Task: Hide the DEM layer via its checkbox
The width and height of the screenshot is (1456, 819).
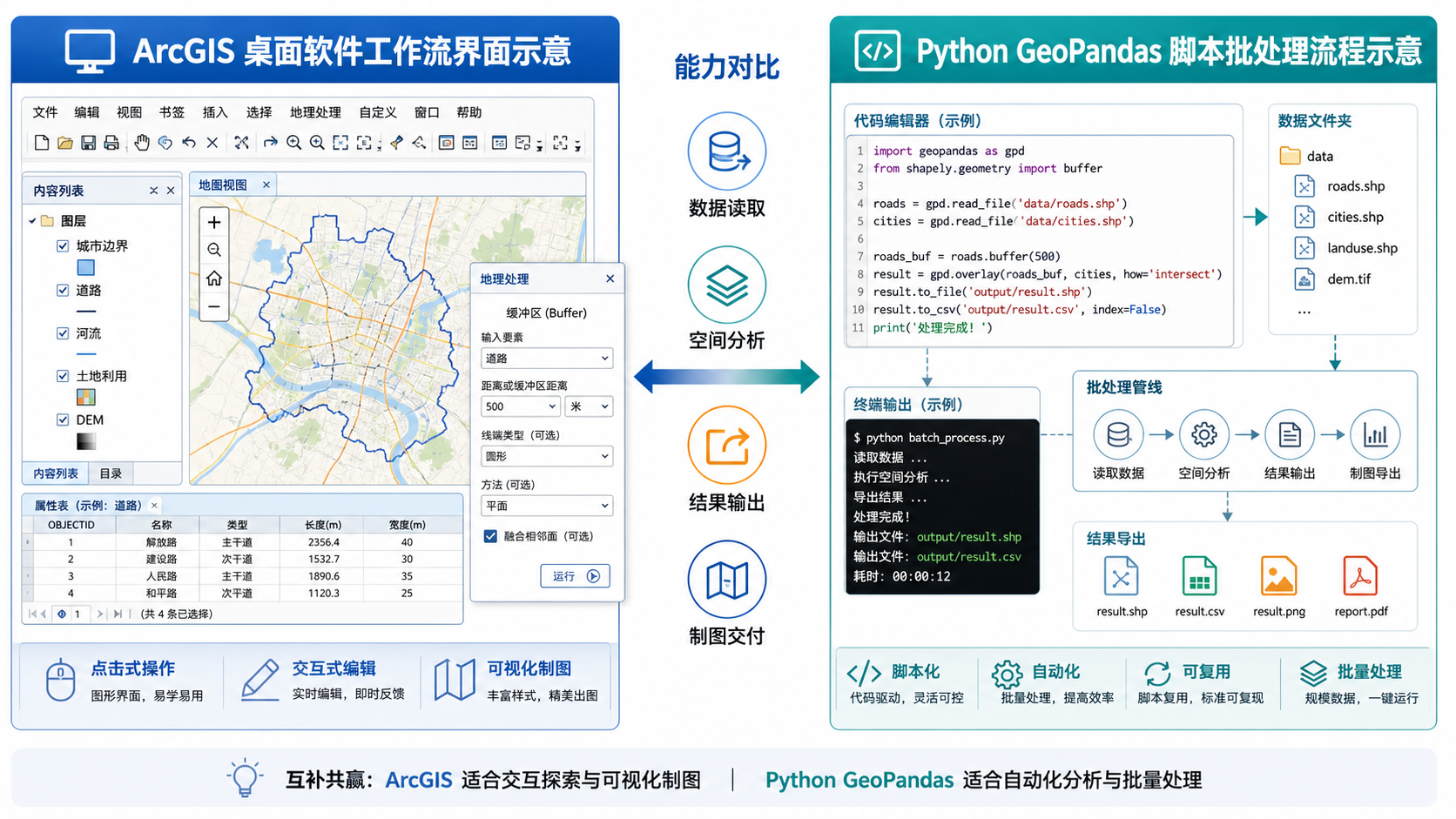Action: click(63, 420)
